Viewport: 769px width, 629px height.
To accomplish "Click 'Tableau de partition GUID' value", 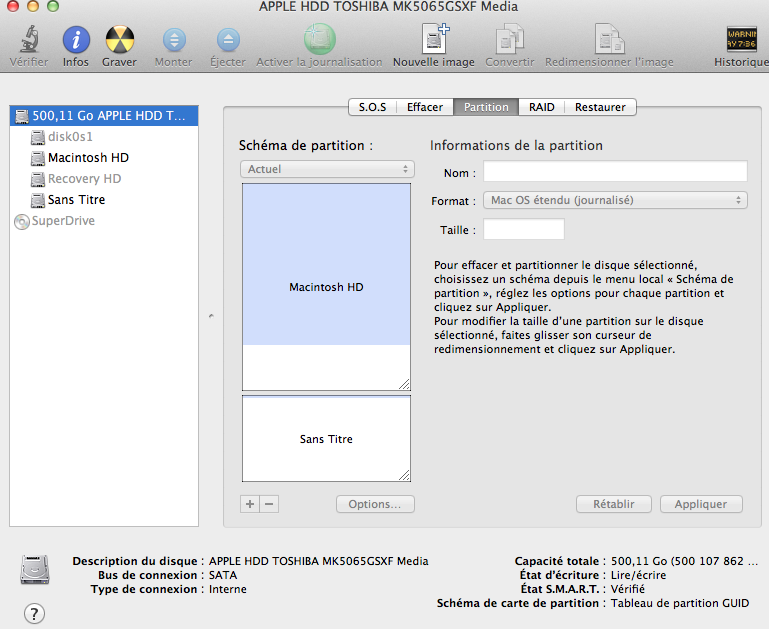I will [680, 604].
